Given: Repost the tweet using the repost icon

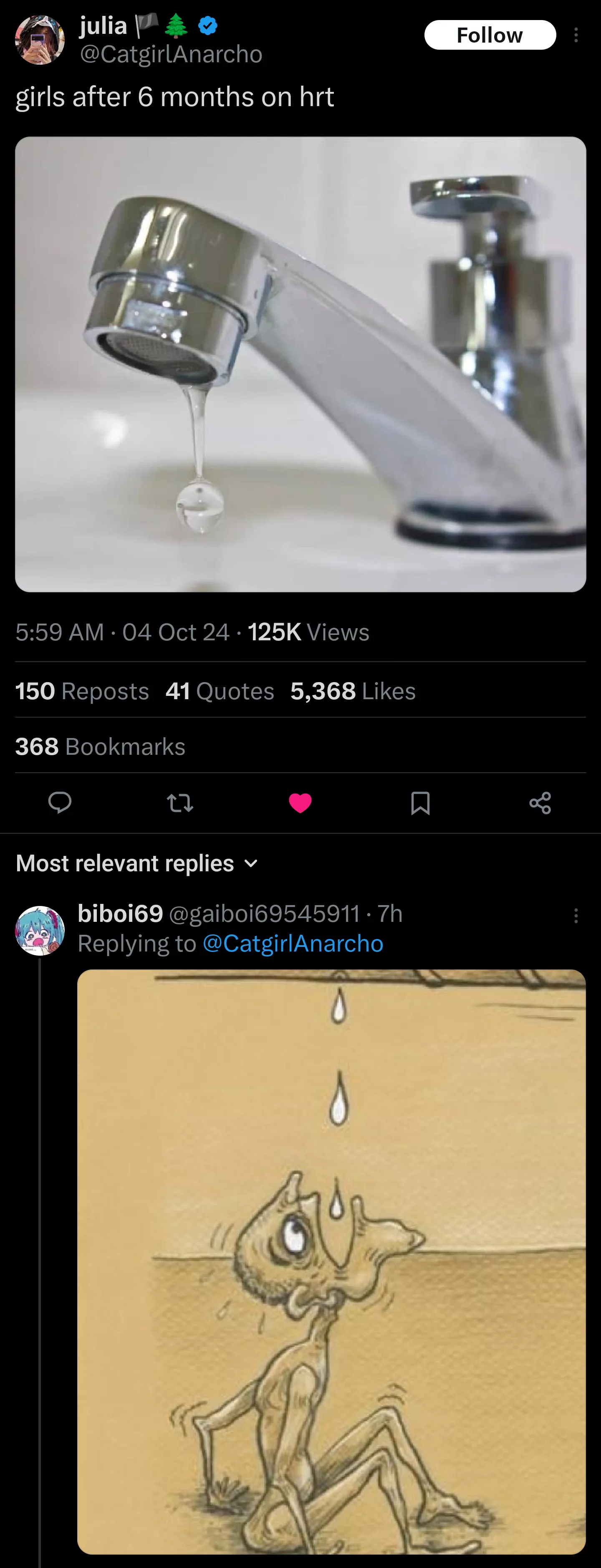Looking at the screenshot, I should [x=180, y=803].
